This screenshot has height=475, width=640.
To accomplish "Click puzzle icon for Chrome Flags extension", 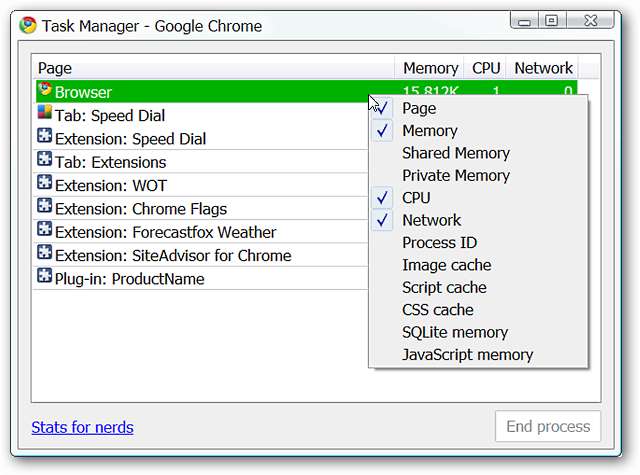I will 45,207.
